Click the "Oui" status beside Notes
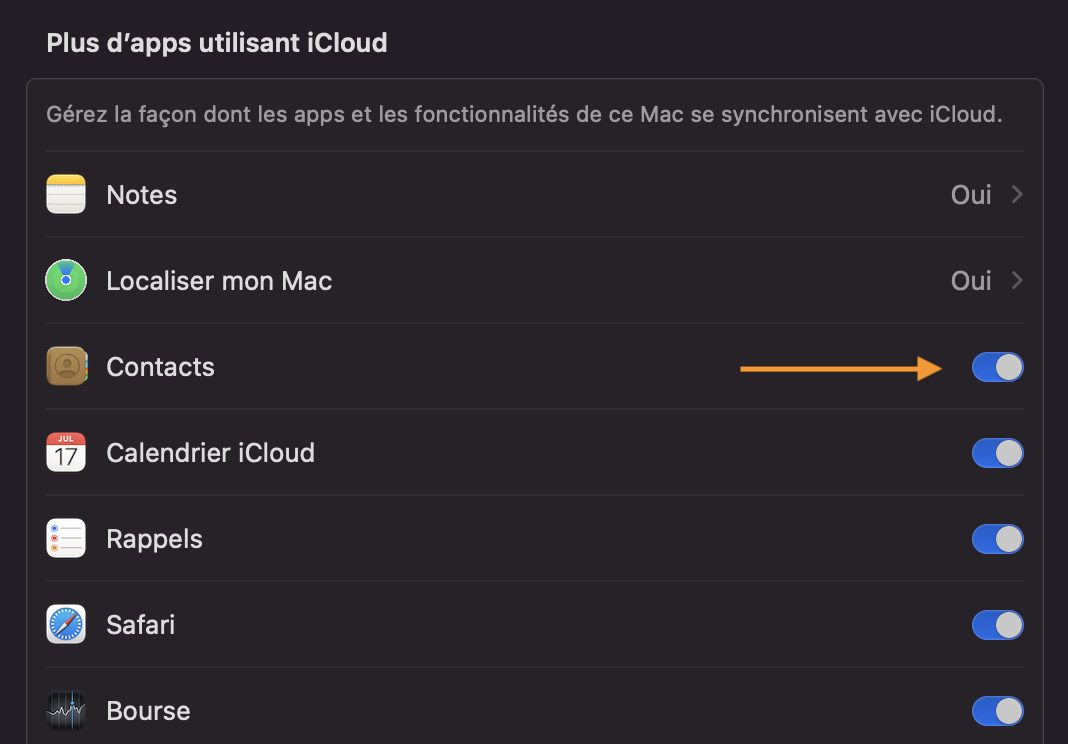 971,194
